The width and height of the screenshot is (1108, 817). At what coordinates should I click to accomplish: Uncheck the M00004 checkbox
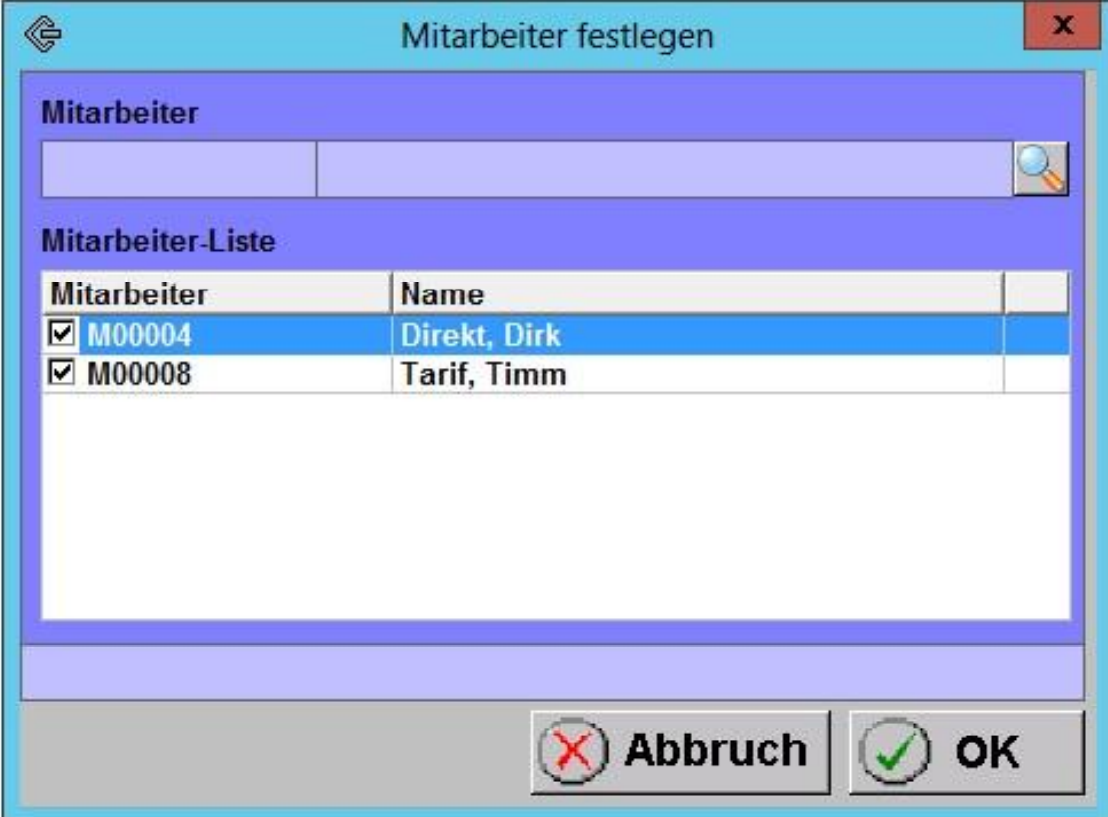point(60,335)
